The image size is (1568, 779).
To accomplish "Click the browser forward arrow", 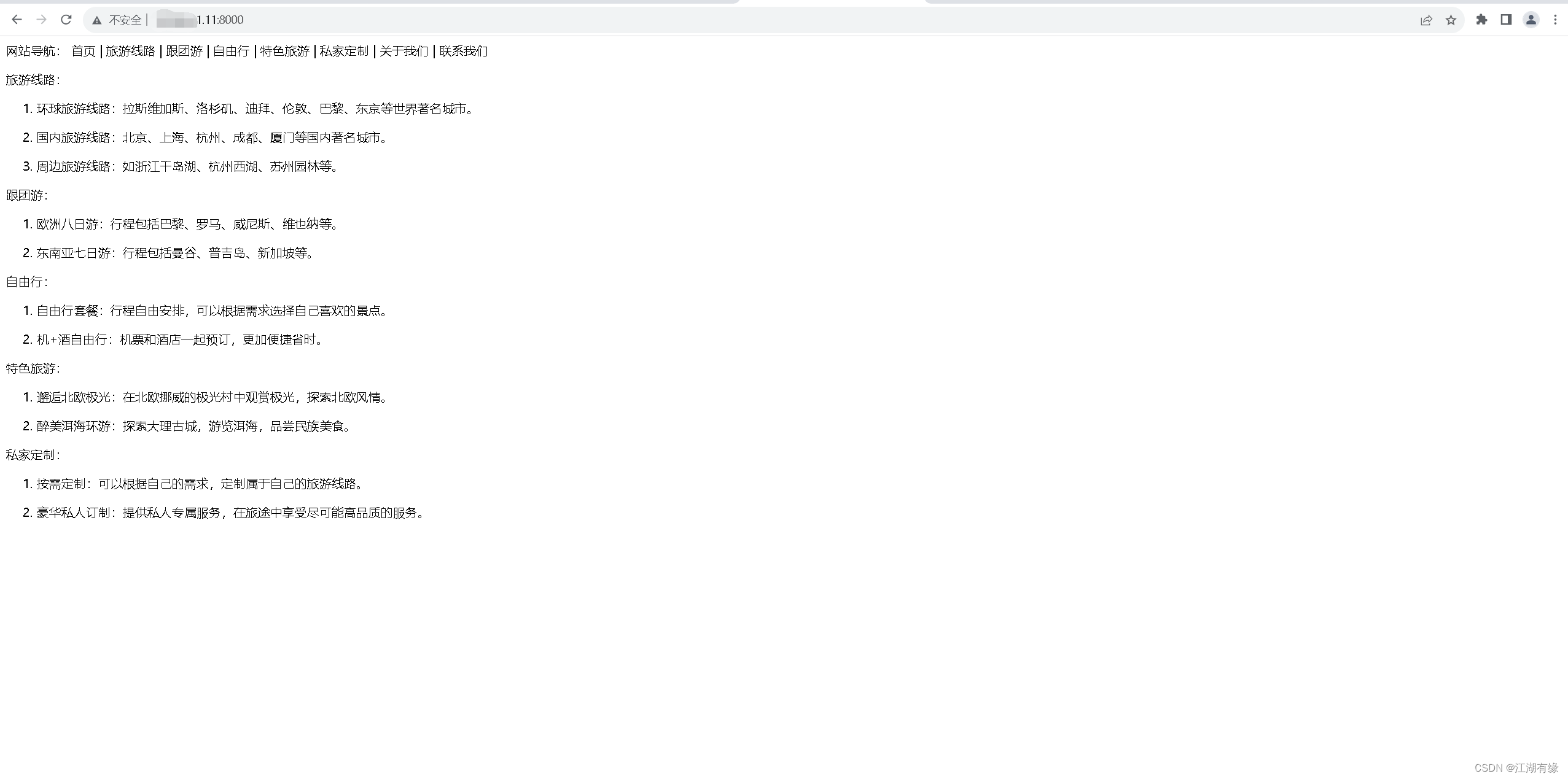I will pos(41,20).
